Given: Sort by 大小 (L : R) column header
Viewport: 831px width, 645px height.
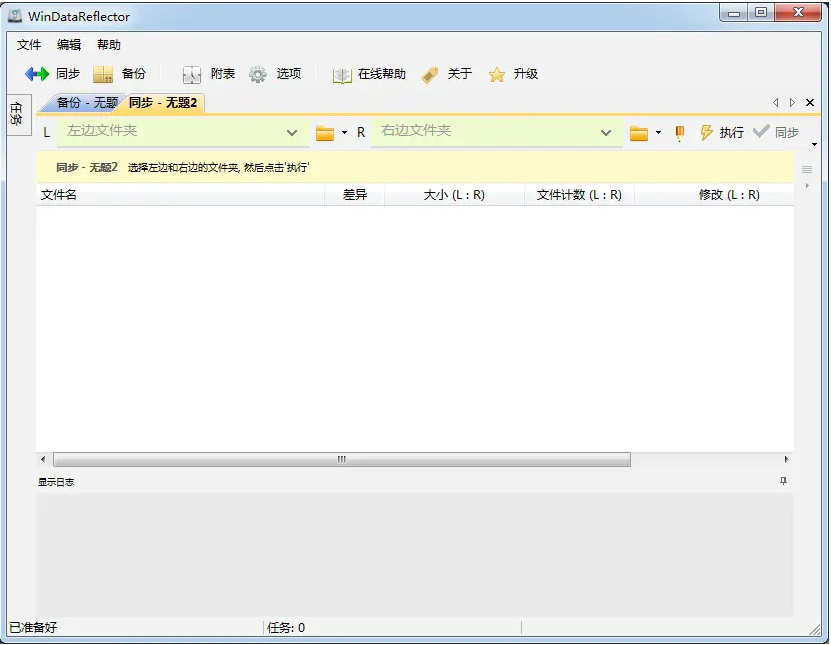Looking at the screenshot, I should coord(454,195).
